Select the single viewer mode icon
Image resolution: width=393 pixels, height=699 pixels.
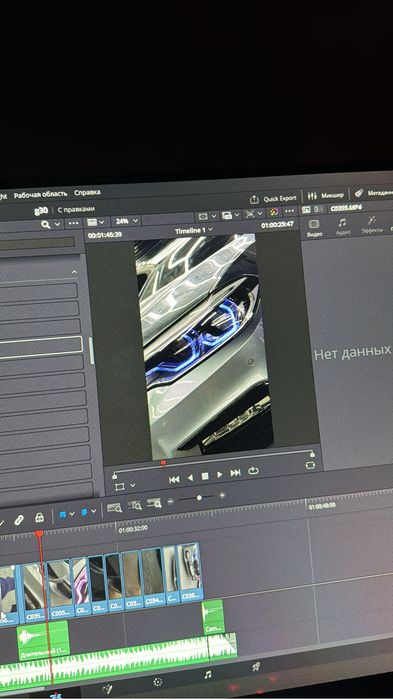306,210
